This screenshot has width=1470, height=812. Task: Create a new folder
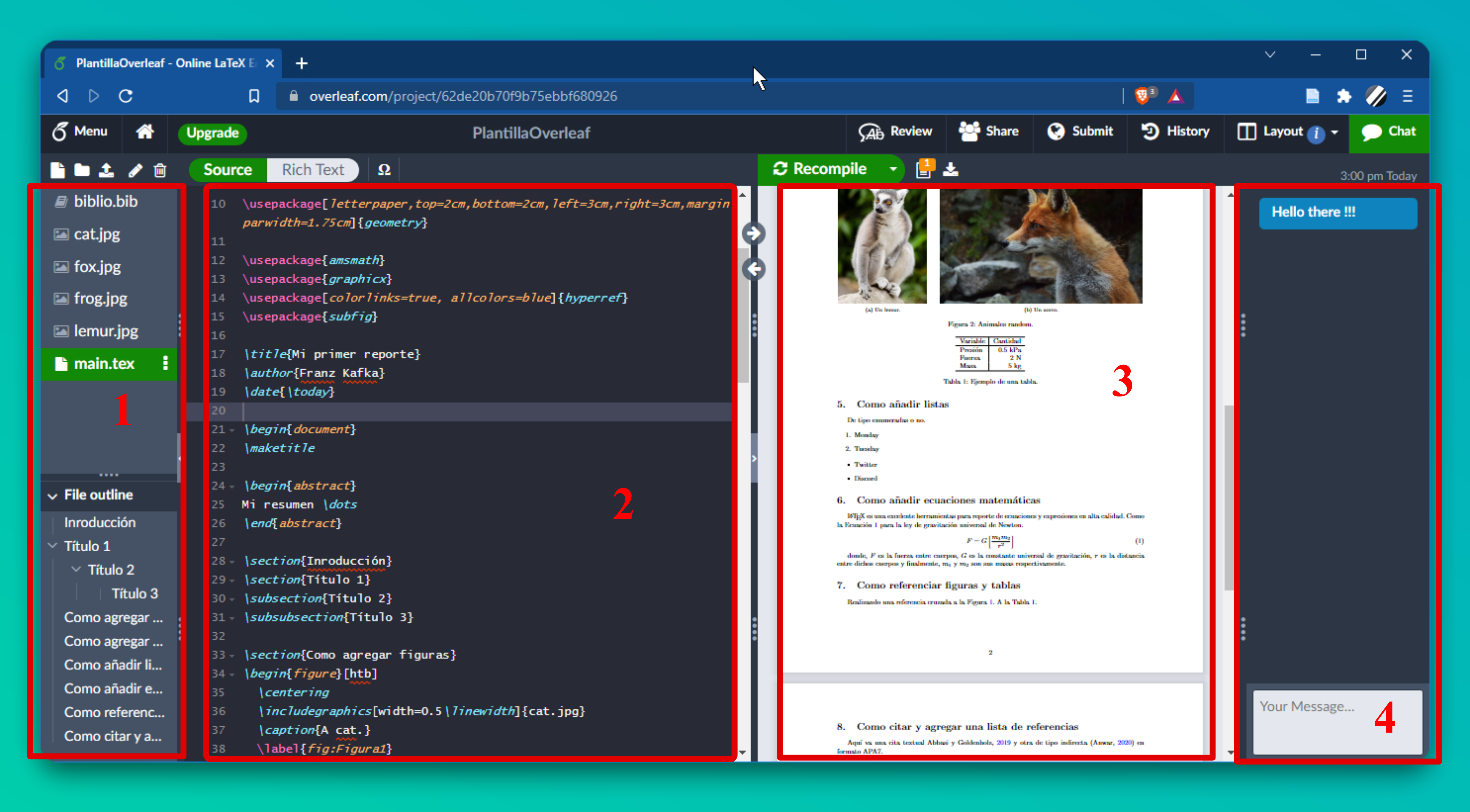click(x=82, y=170)
